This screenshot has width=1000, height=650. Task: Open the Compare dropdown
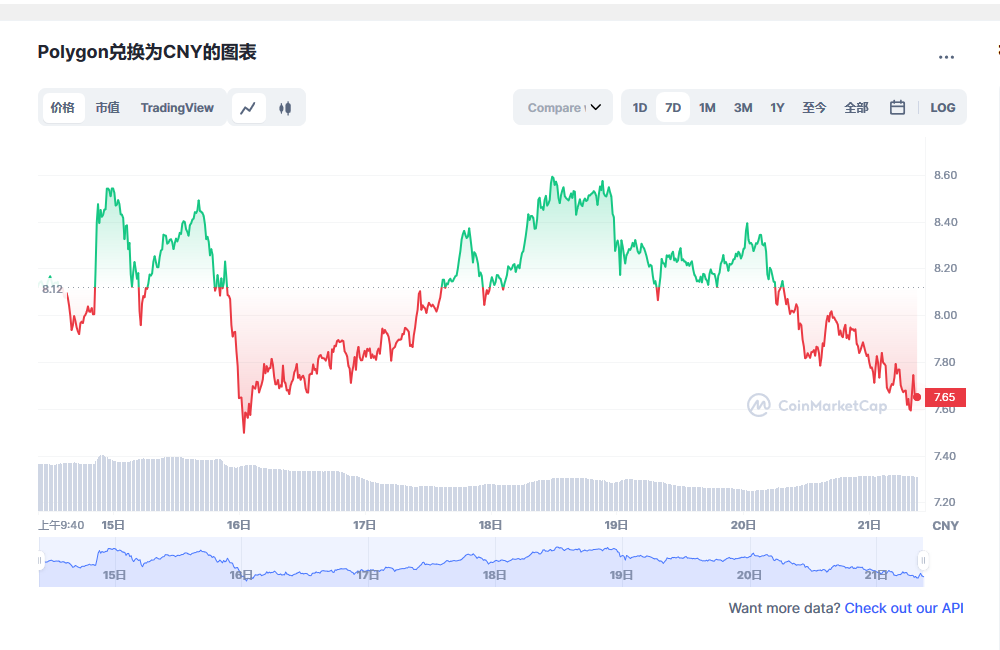563,107
